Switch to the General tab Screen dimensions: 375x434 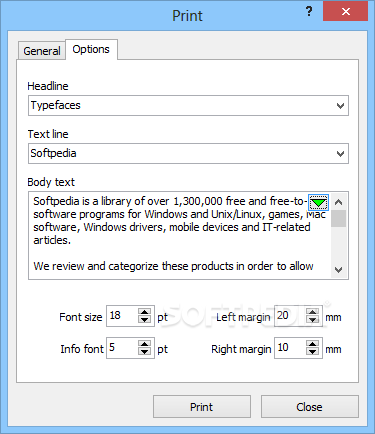click(42, 51)
